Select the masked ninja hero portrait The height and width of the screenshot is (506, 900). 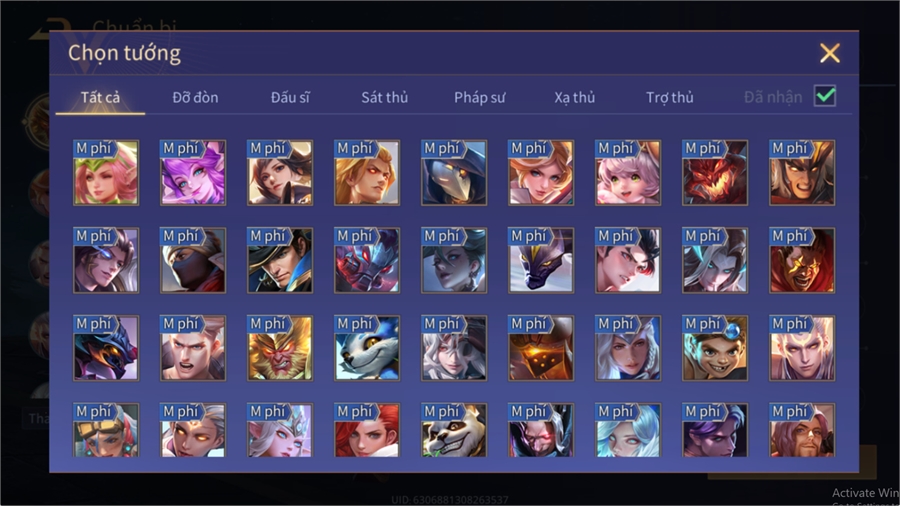click(193, 260)
